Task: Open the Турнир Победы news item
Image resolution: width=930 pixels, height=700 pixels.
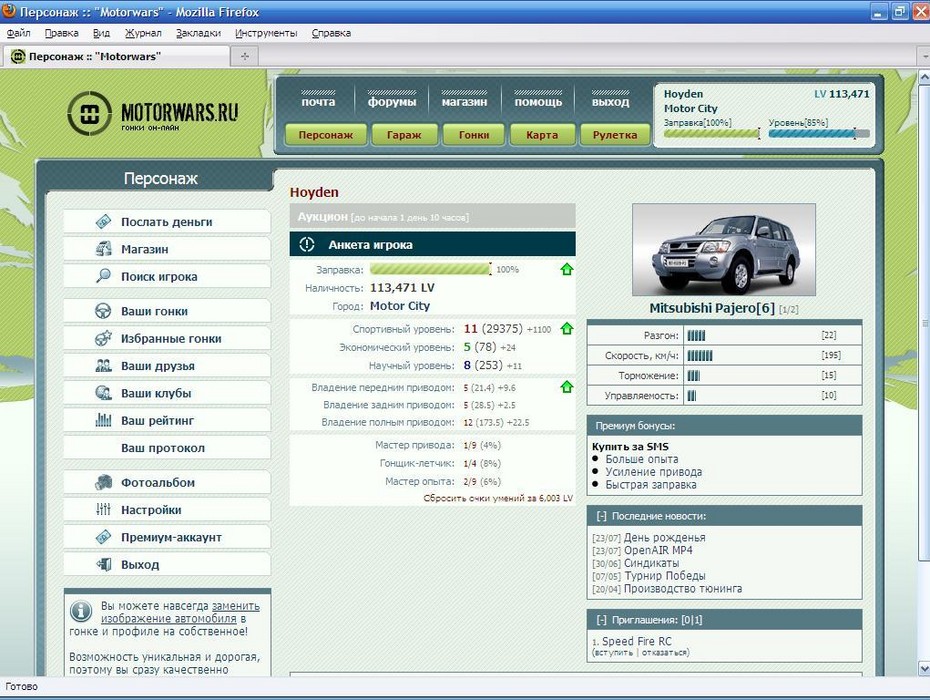Action: [x=664, y=575]
